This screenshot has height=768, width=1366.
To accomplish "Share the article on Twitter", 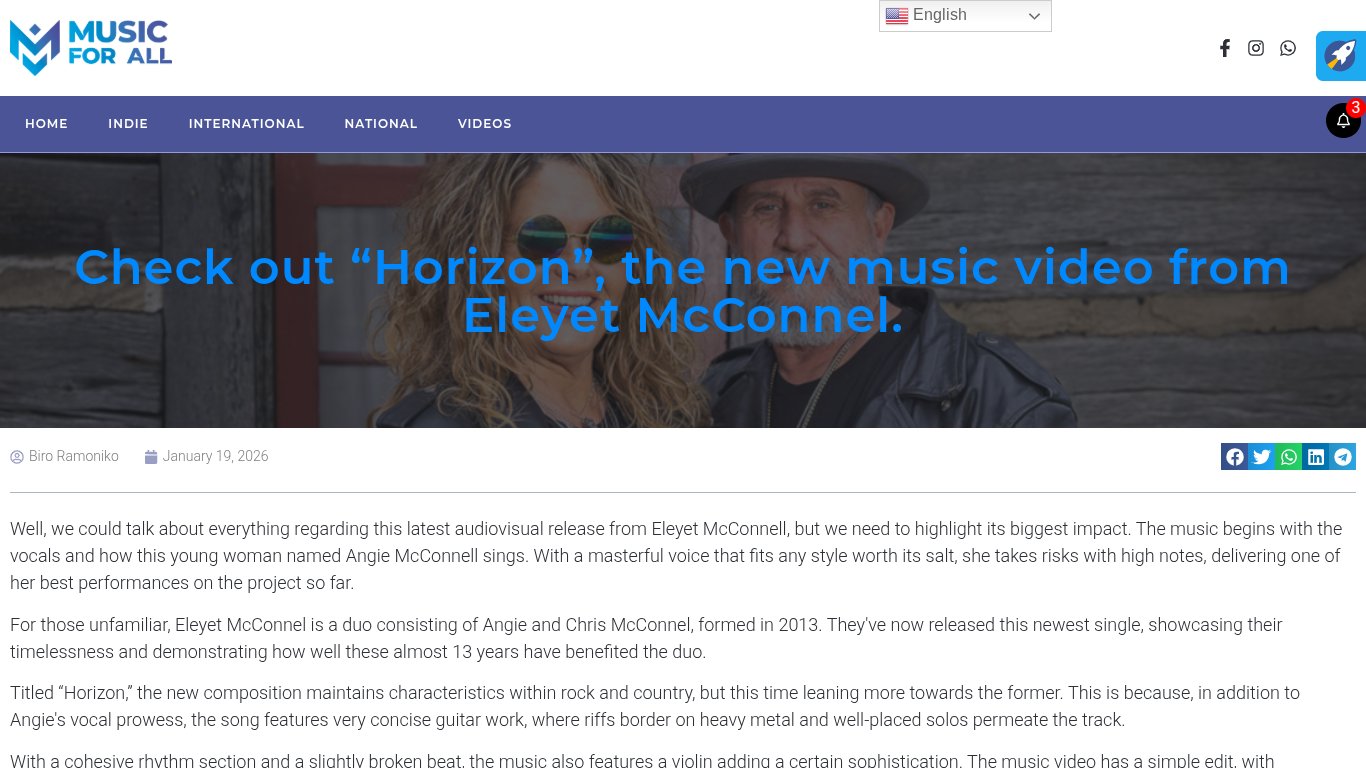I will (1262, 457).
